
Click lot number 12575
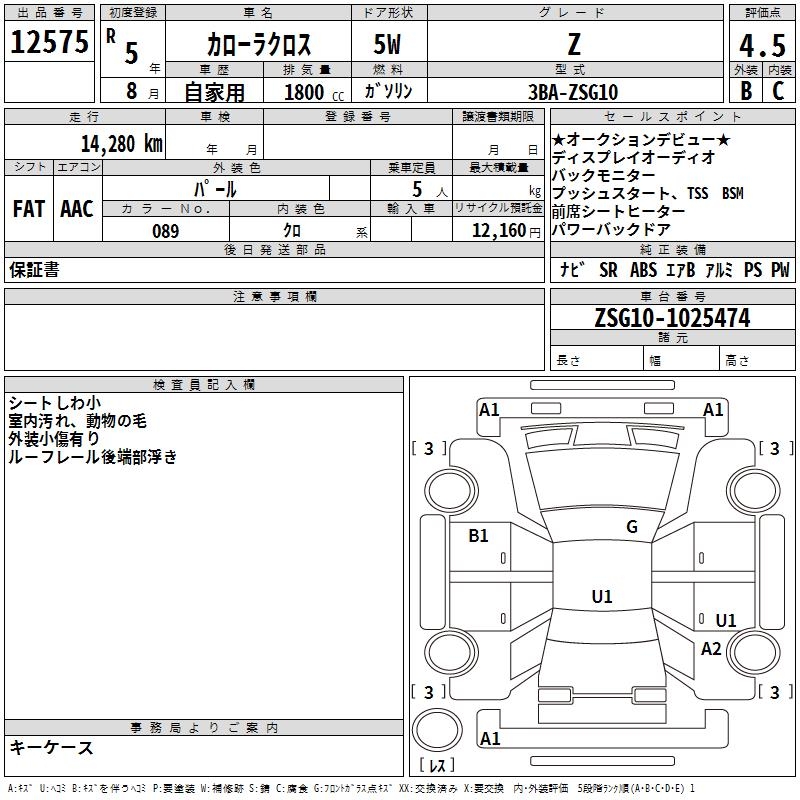coord(49,42)
